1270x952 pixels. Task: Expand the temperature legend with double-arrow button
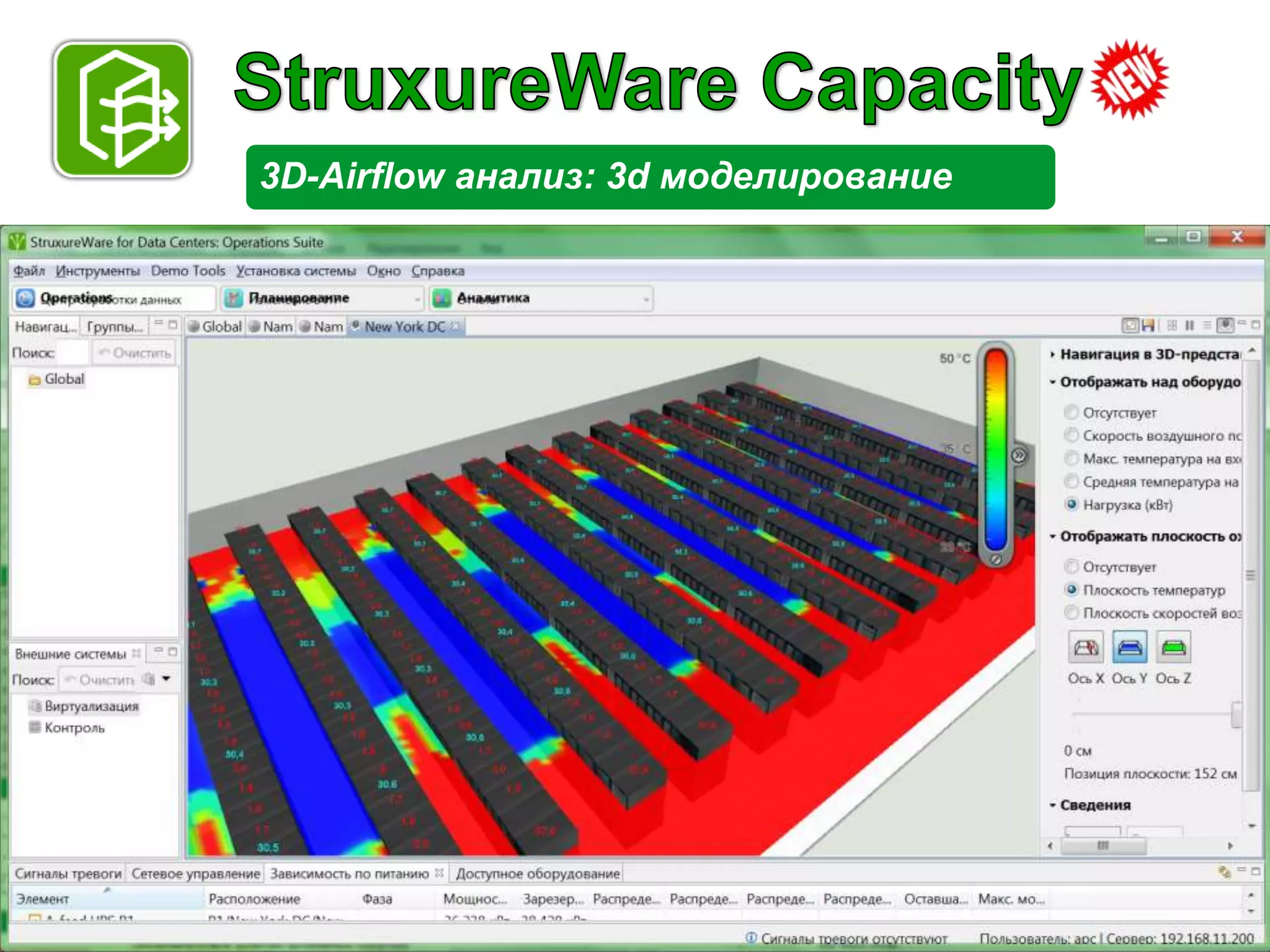(1019, 456)
